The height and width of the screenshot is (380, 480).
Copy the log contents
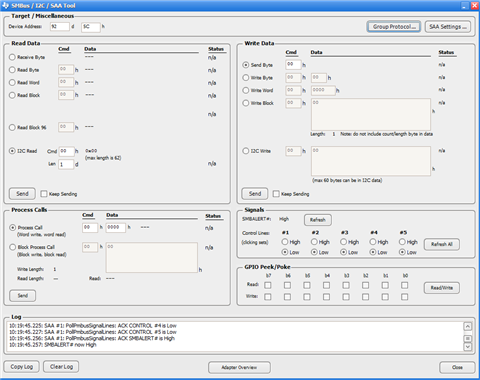22,367
